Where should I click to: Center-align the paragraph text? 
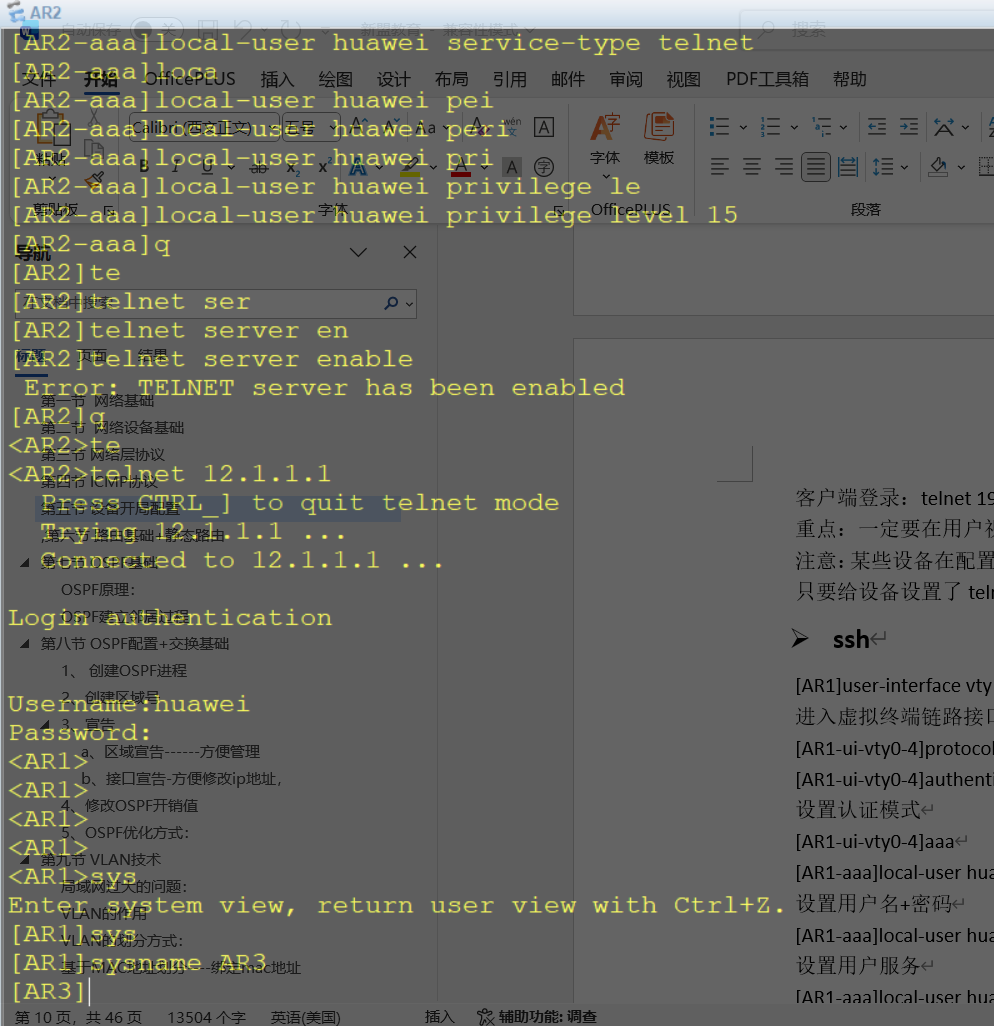pyautogui.click(x=752, y=167)
